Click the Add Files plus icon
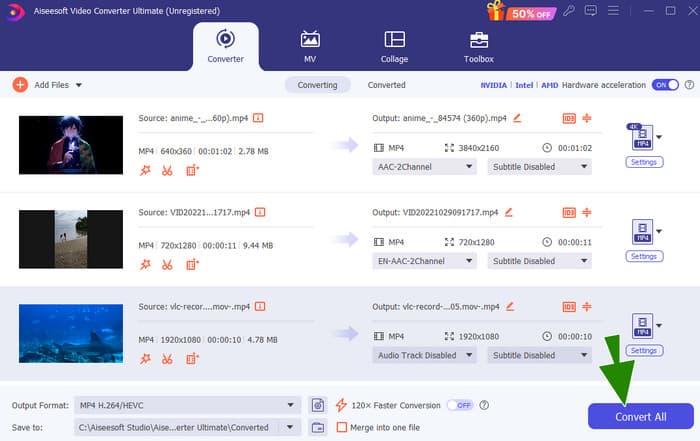 pos(20,85)
